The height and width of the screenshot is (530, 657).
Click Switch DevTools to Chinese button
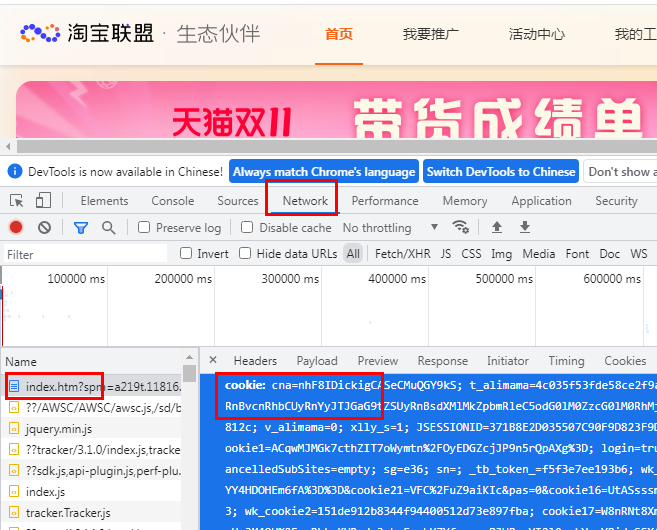pos(501,171)
